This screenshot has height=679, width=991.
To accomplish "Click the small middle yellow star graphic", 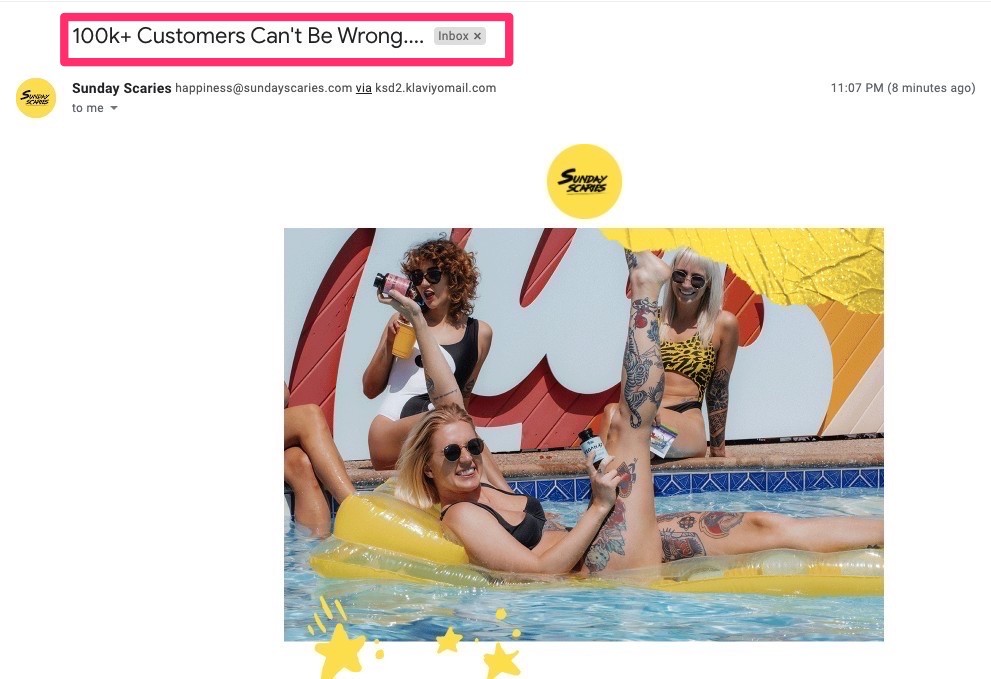I will click(x=449, y=640).
